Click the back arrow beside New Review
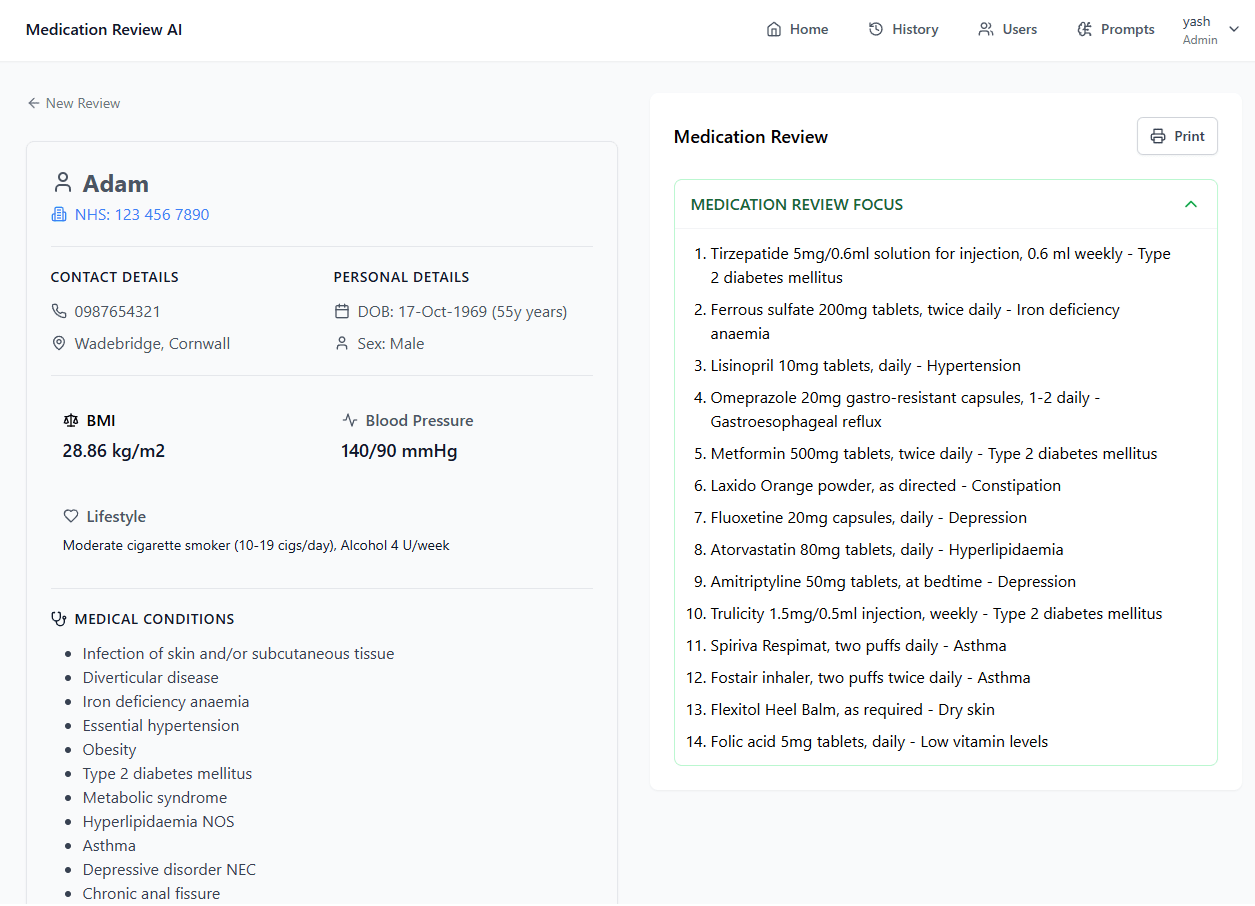1255x906 pixels. pyautogui.click(x=34, y=103)
